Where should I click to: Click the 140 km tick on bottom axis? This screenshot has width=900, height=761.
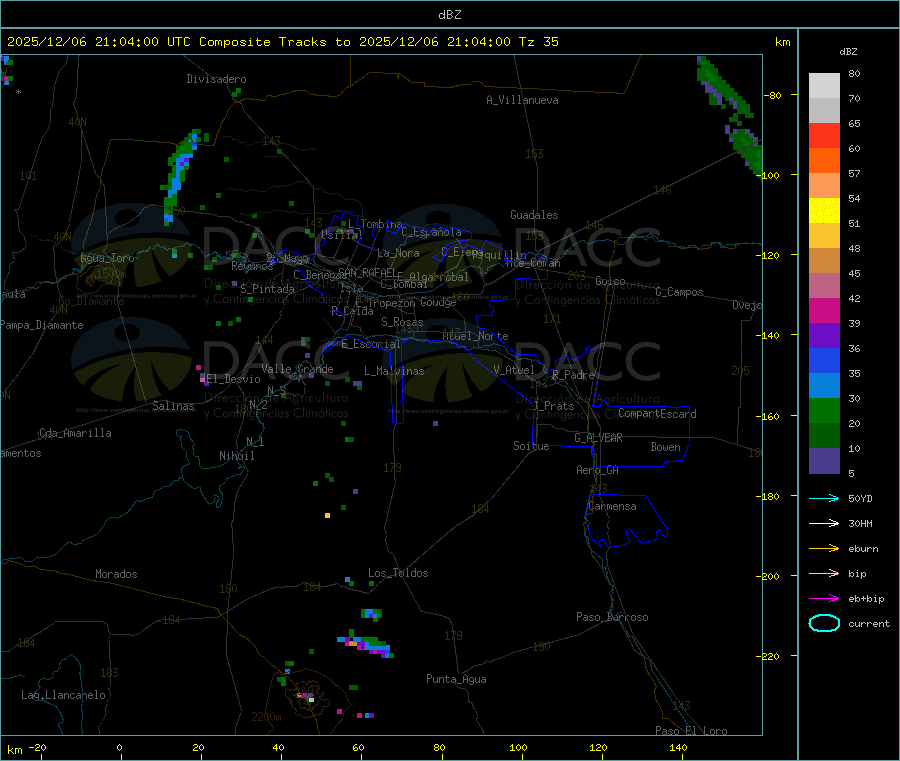678,747
